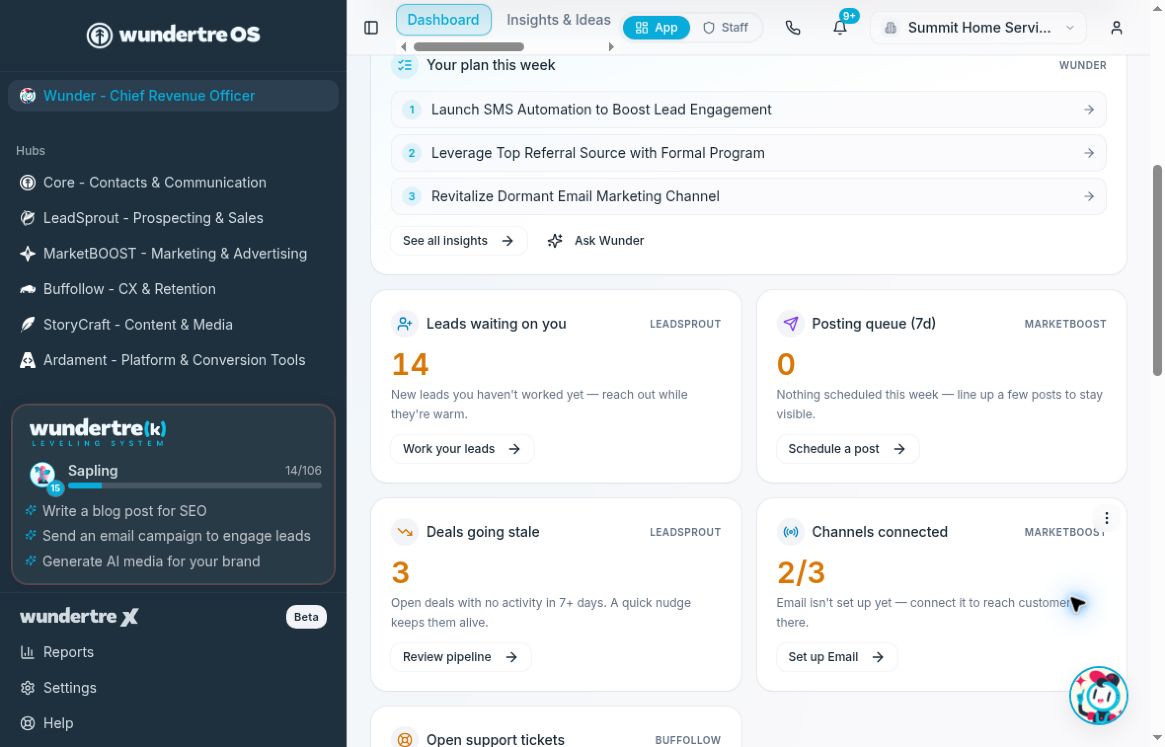Click the Settings gear icon

27,688
